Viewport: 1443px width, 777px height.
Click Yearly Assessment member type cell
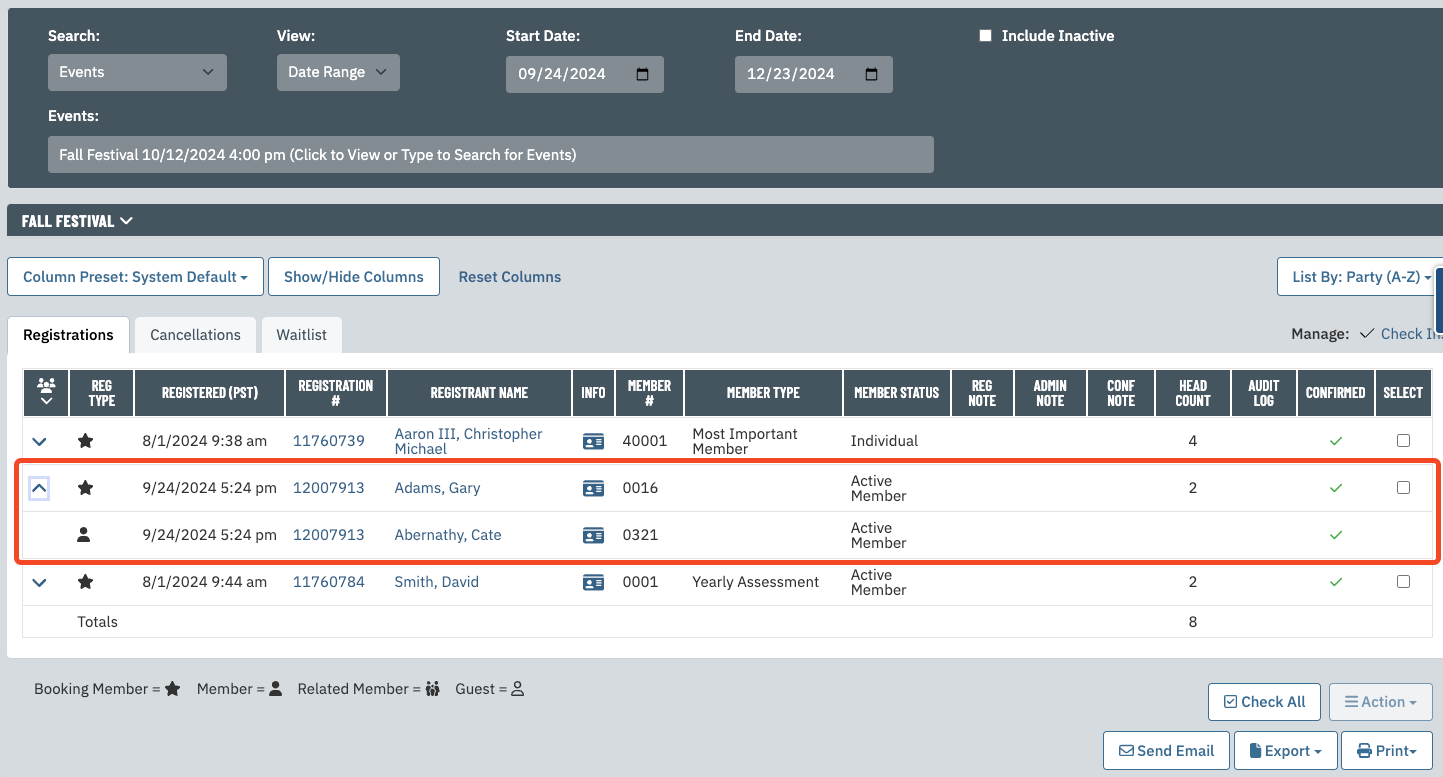[756, 582]
